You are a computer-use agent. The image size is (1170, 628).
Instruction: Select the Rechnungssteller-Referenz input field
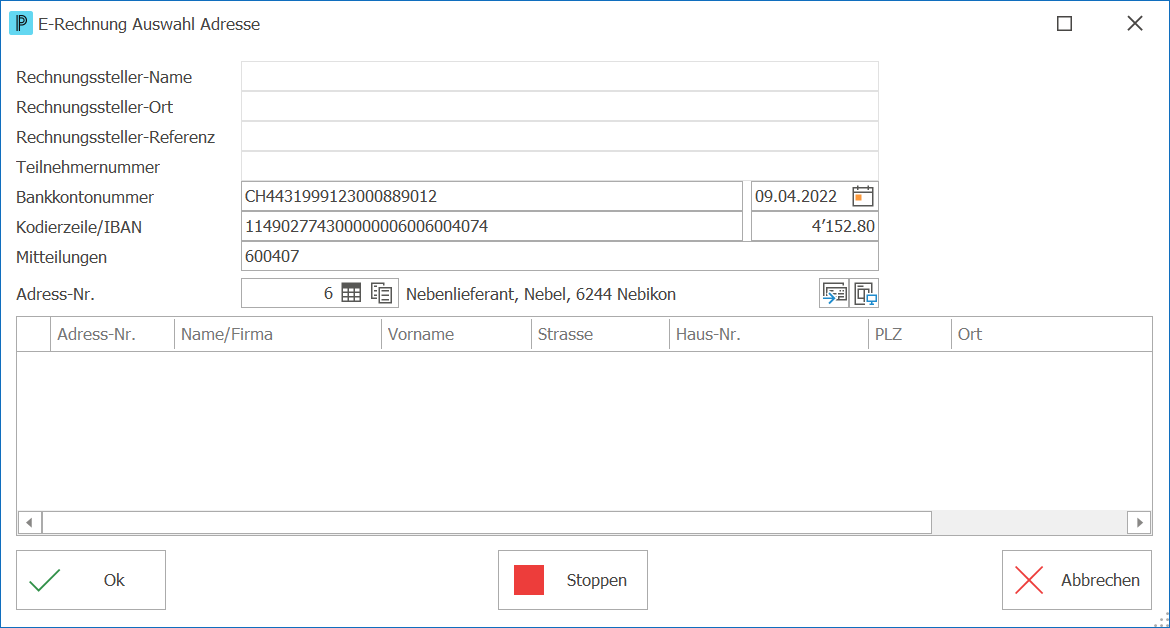pos(560,136)
